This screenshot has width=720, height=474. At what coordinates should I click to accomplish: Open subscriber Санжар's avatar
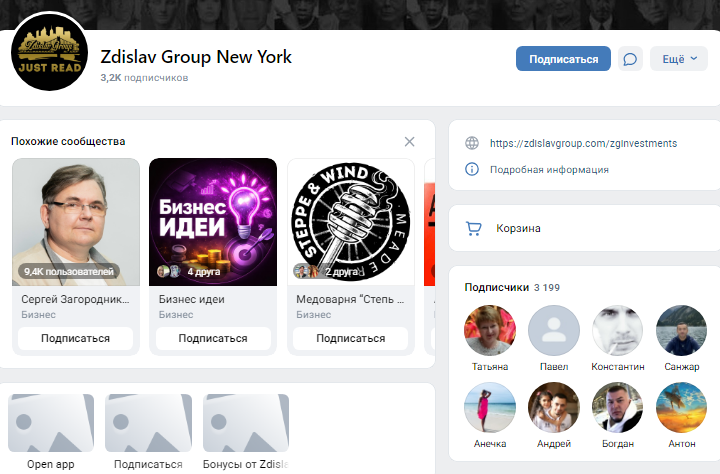[x=681, y=330]
